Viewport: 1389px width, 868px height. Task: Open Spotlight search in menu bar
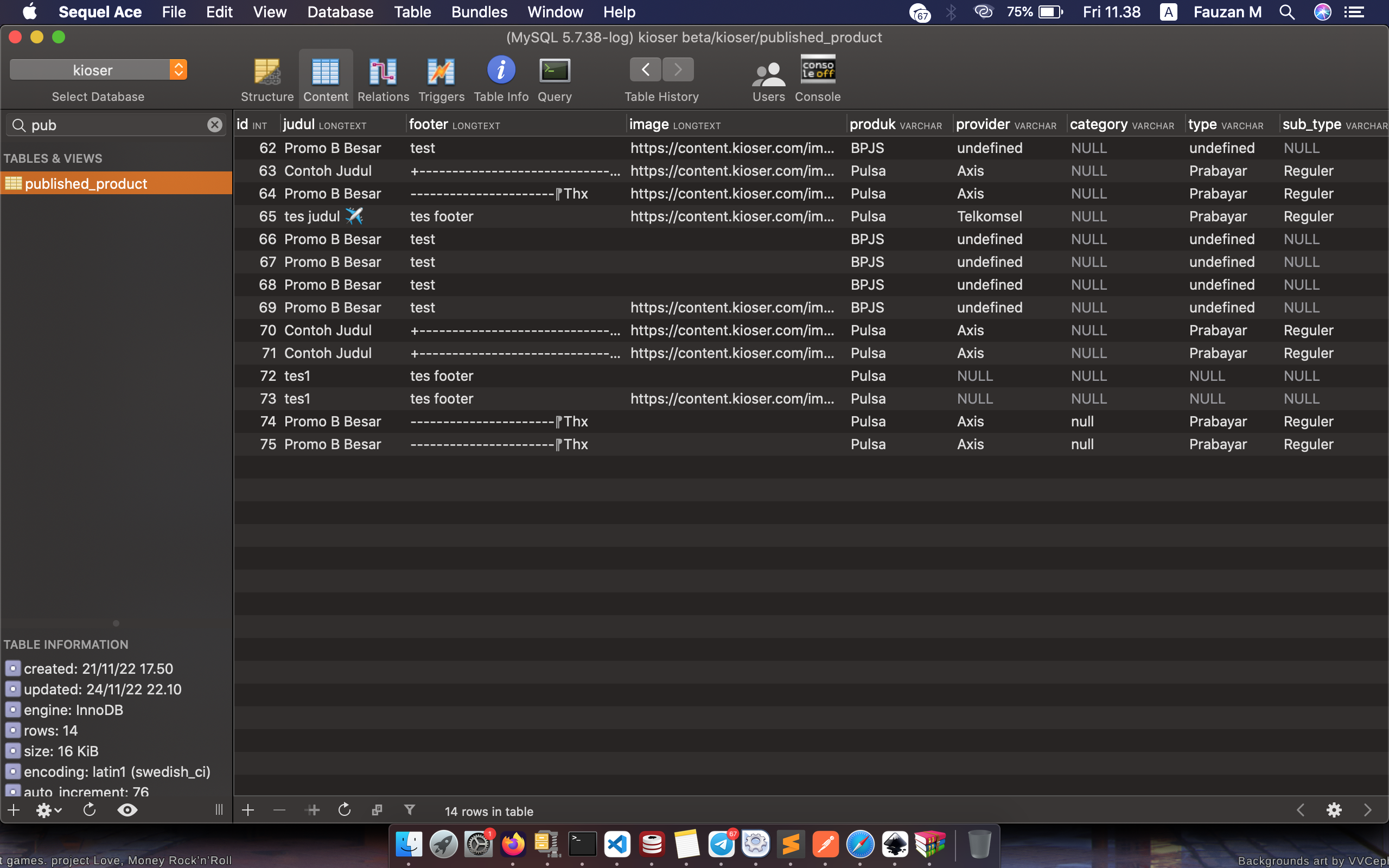pos(1287,12)
